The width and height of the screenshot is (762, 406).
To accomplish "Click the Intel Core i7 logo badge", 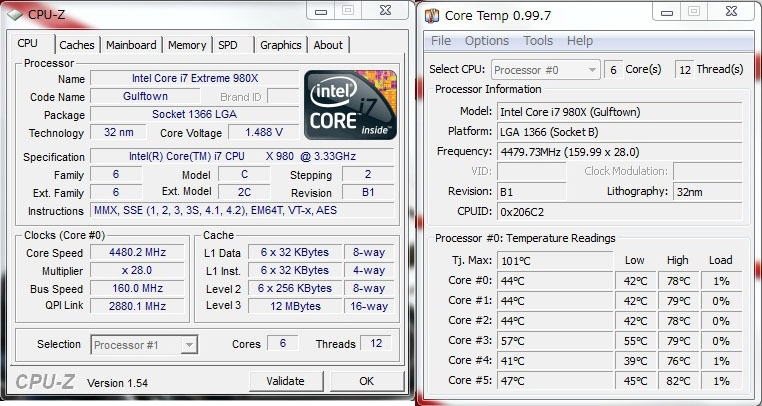I will pos(350,105).
